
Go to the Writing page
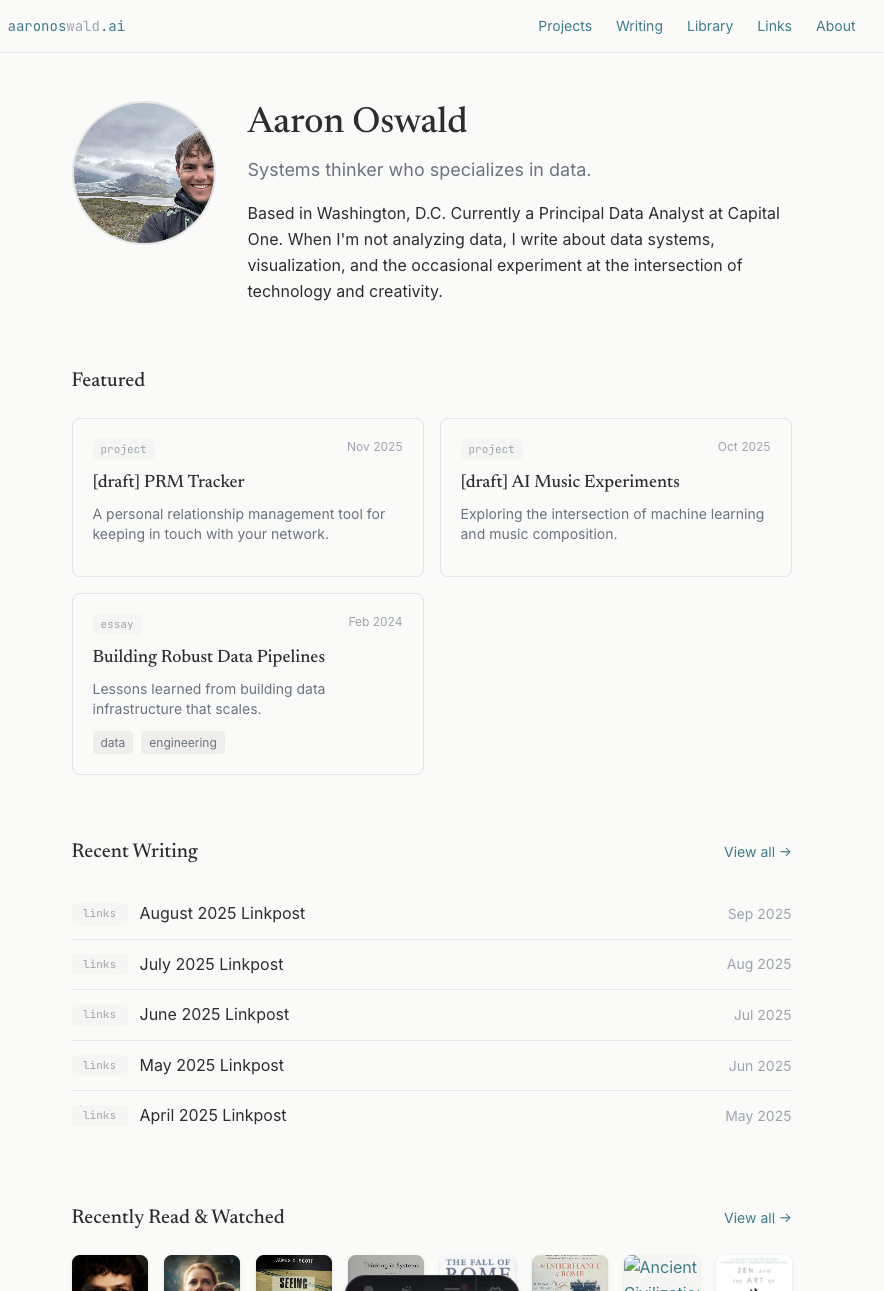(639, 26)
